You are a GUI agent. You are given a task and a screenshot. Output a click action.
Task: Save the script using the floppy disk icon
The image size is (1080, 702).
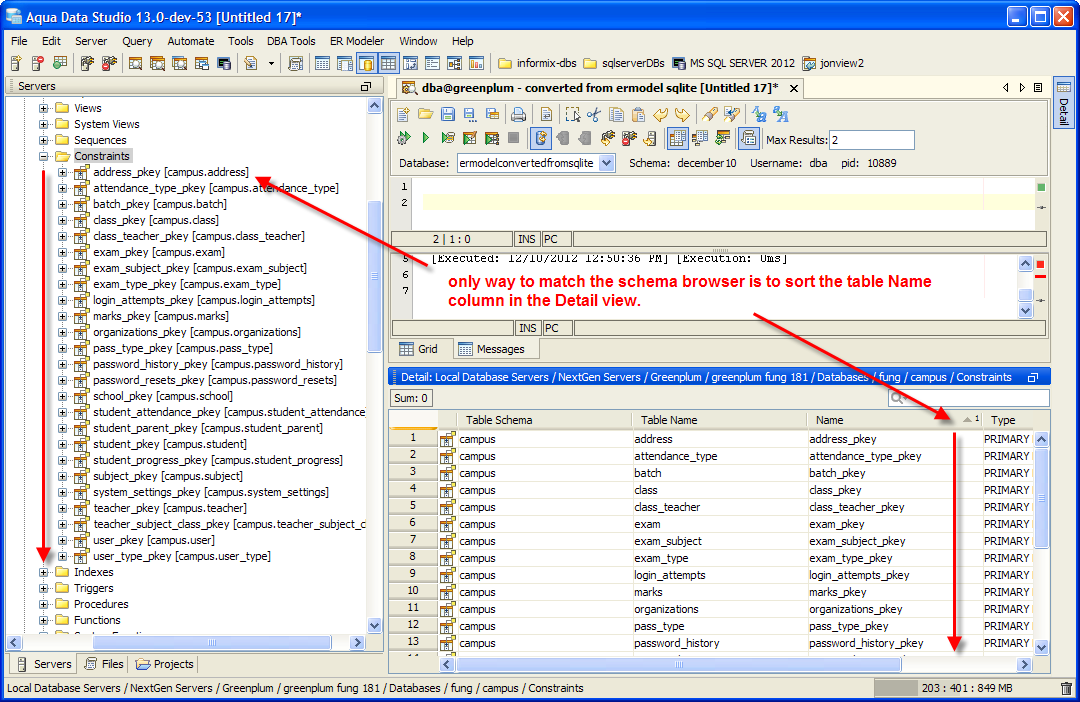[x=448, y=114]
